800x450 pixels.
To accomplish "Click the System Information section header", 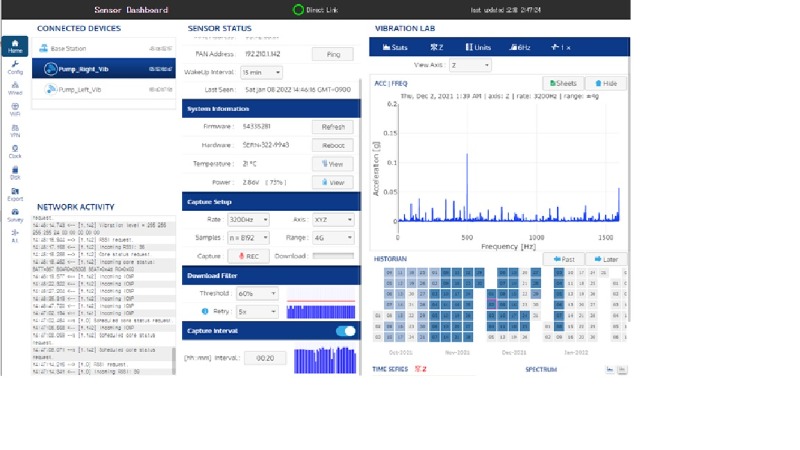I will (271, 109).
